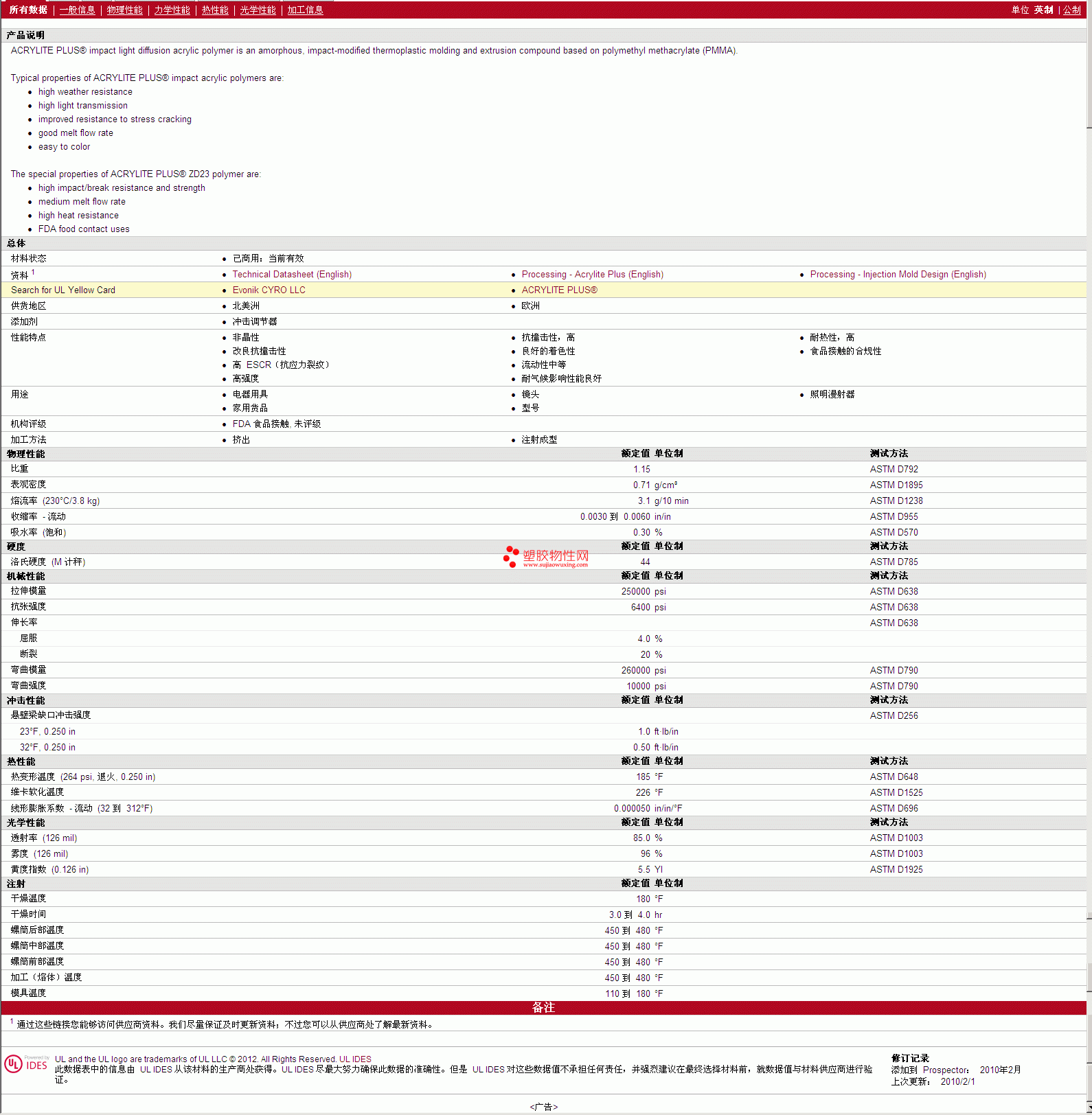Image resolution: width=1092 pixels, height=1115 pixels.
Task: Click the 比重 value 1.15
Action: 641,469
